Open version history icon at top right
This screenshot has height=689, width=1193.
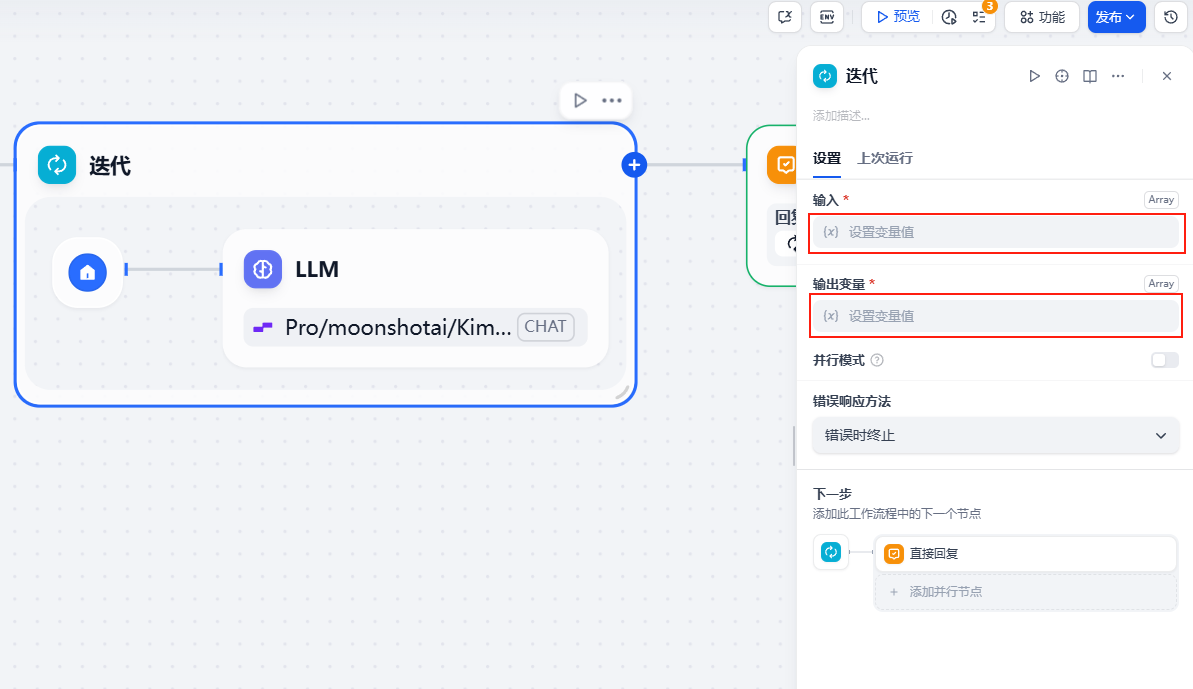click(1171, 17)
